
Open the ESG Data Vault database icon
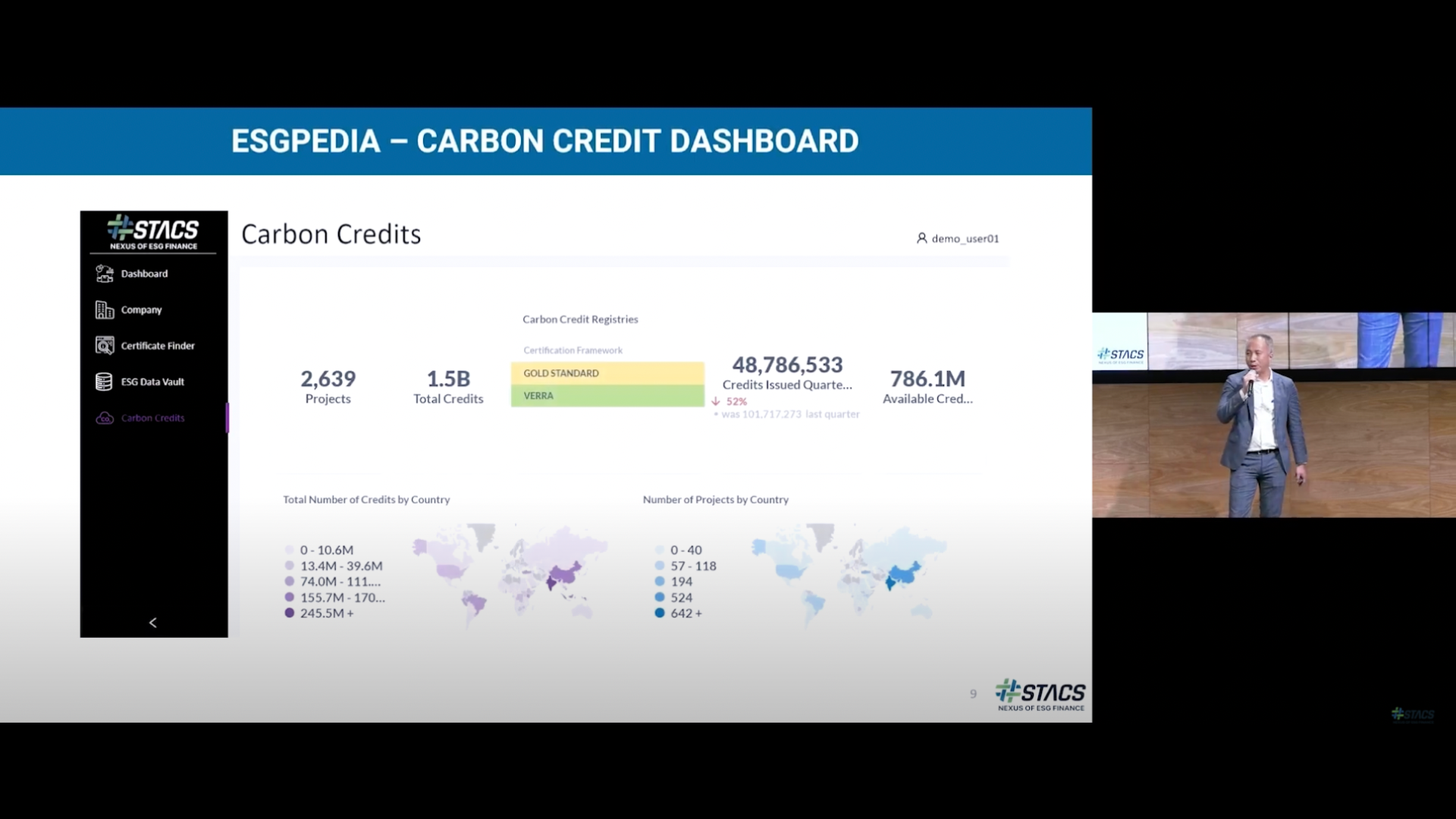(105, 381)
